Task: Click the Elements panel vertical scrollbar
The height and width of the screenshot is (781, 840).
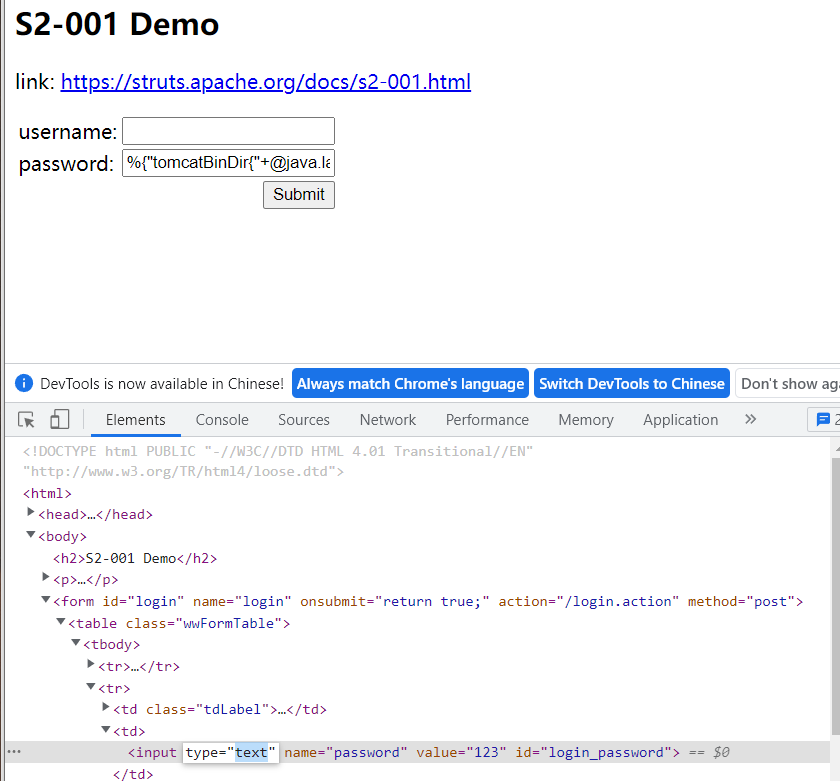Action: [836, 595]
